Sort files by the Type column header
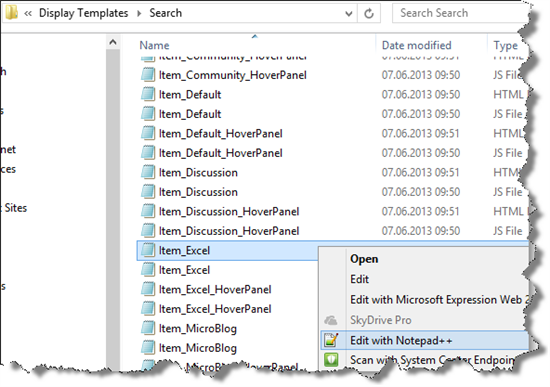The image size is (550, 387). click(505, 46)
